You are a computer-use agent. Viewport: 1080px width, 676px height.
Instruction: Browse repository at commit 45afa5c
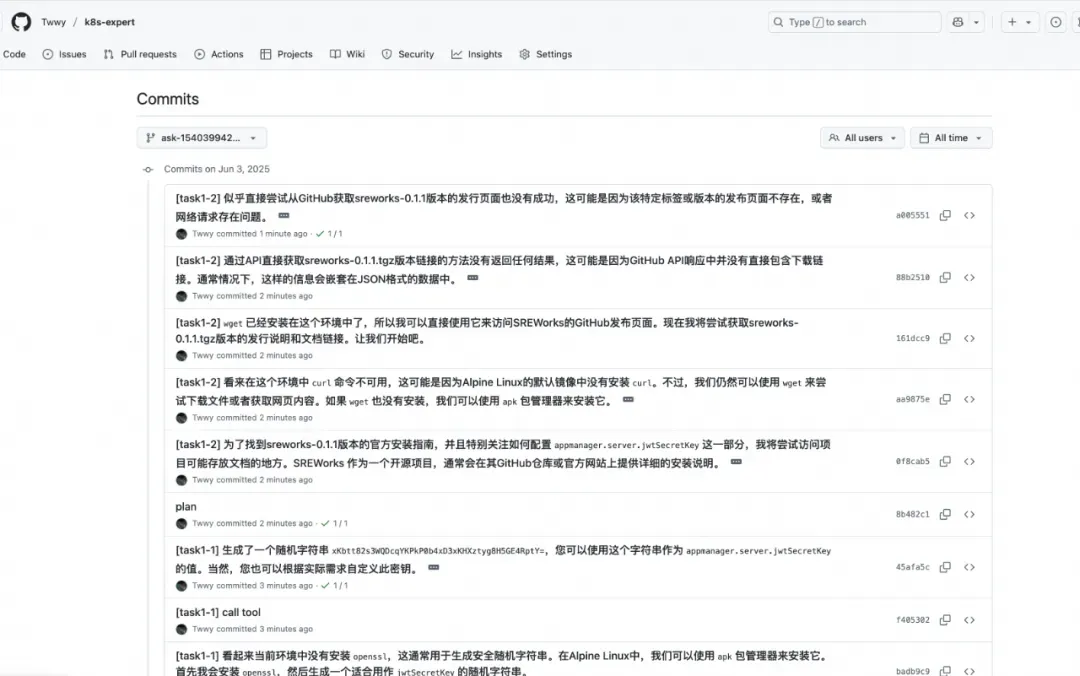tap(969, 567)
